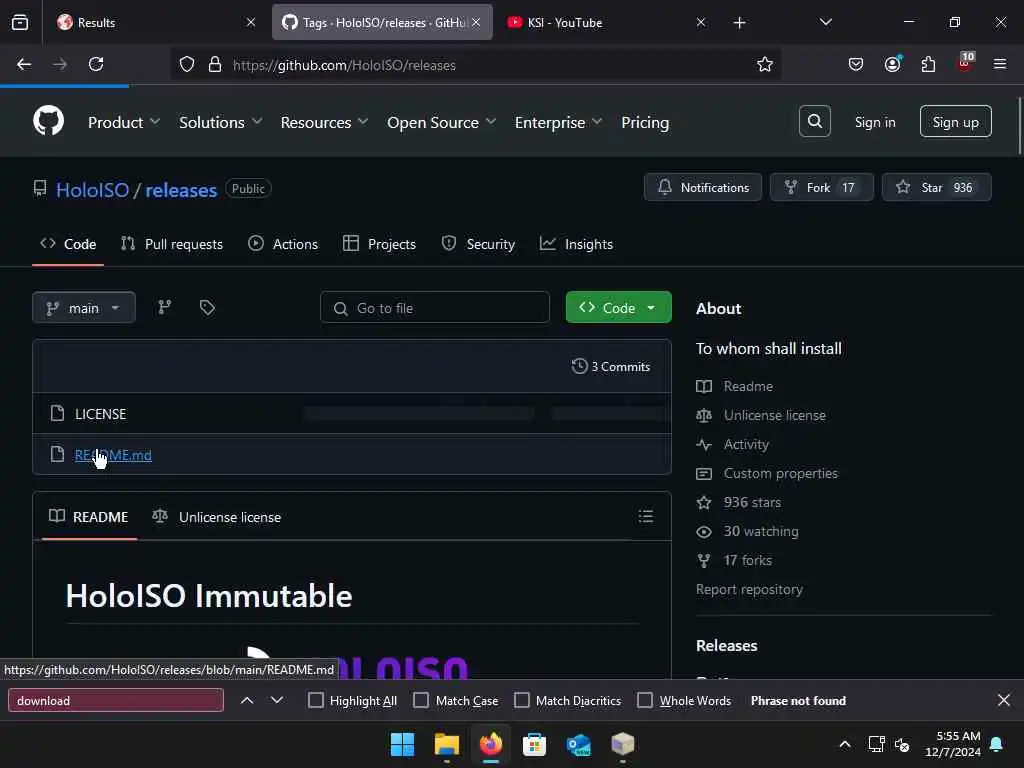Image resolution: width=1024 pixels, height=768 pixels.
Task: Expand the Product menu
Action: coord(124,122)
